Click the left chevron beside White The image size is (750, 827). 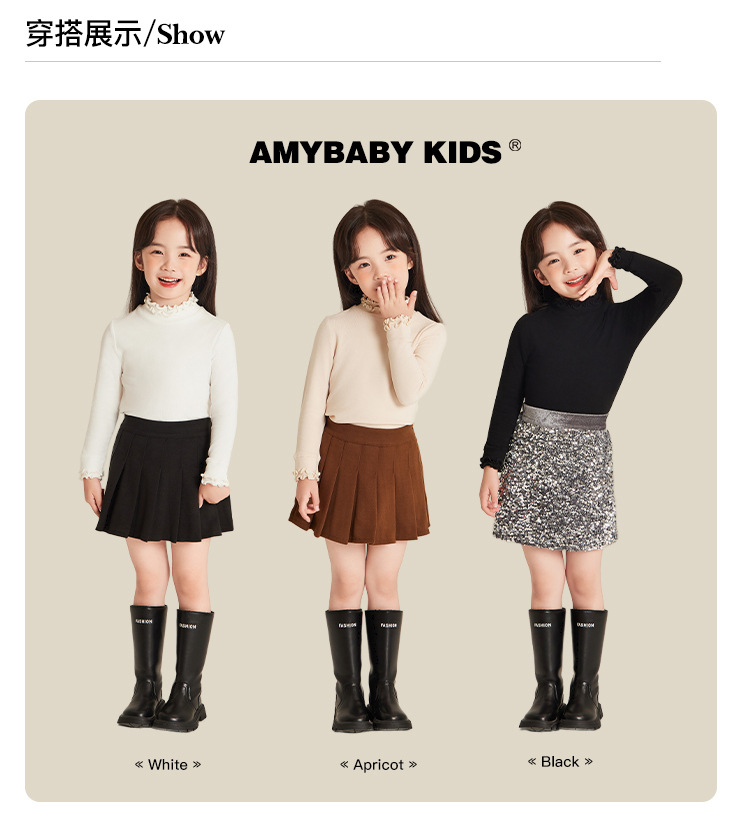pyautogui.click(x=139, y=764)
